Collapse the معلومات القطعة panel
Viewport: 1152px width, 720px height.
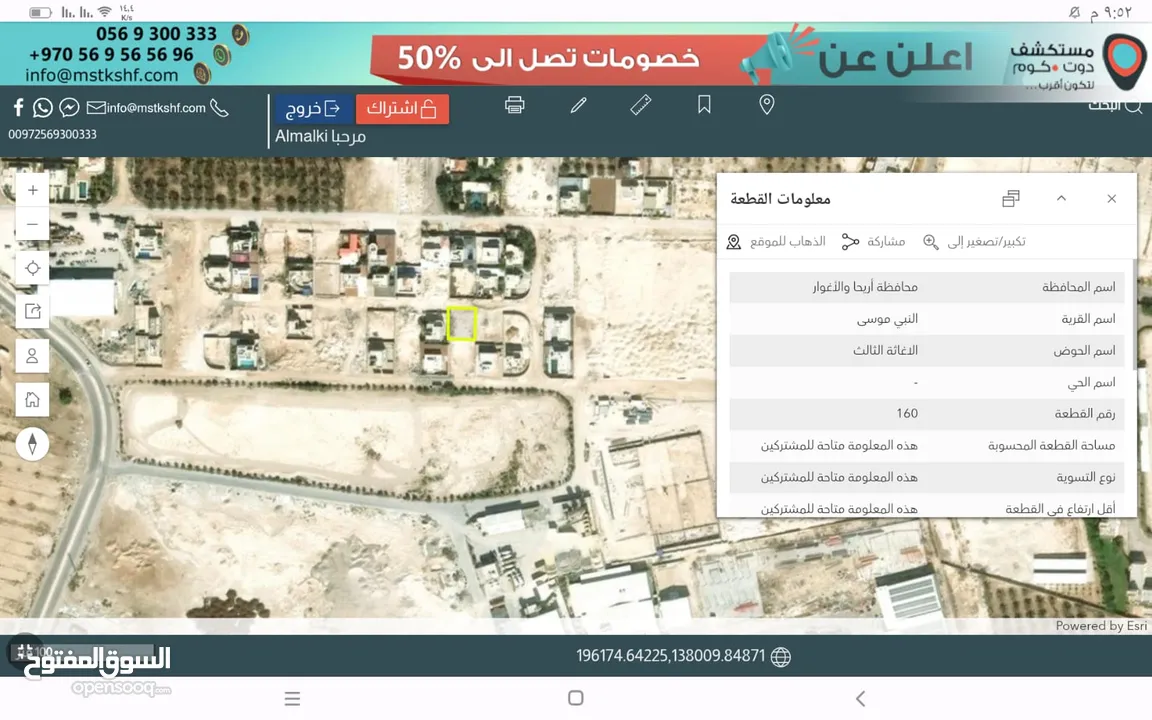[x=1061, y=198]
